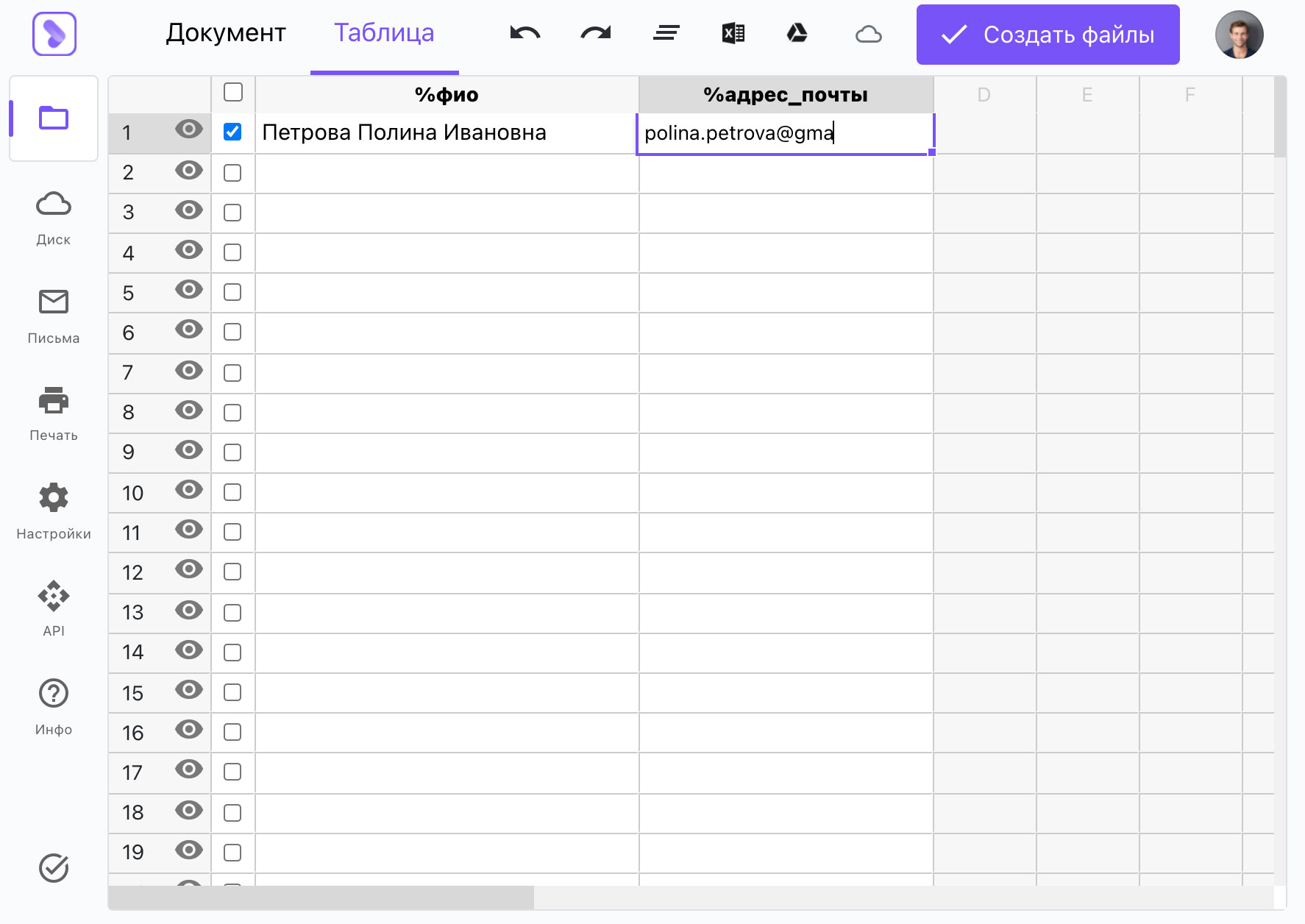Click the undo arrow icon
This screenshot has width=1305, height=924.
pos(525,33)
